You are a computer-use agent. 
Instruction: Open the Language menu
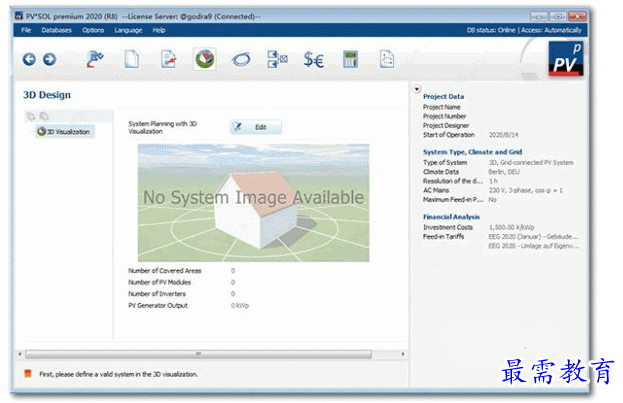point(128,30)
